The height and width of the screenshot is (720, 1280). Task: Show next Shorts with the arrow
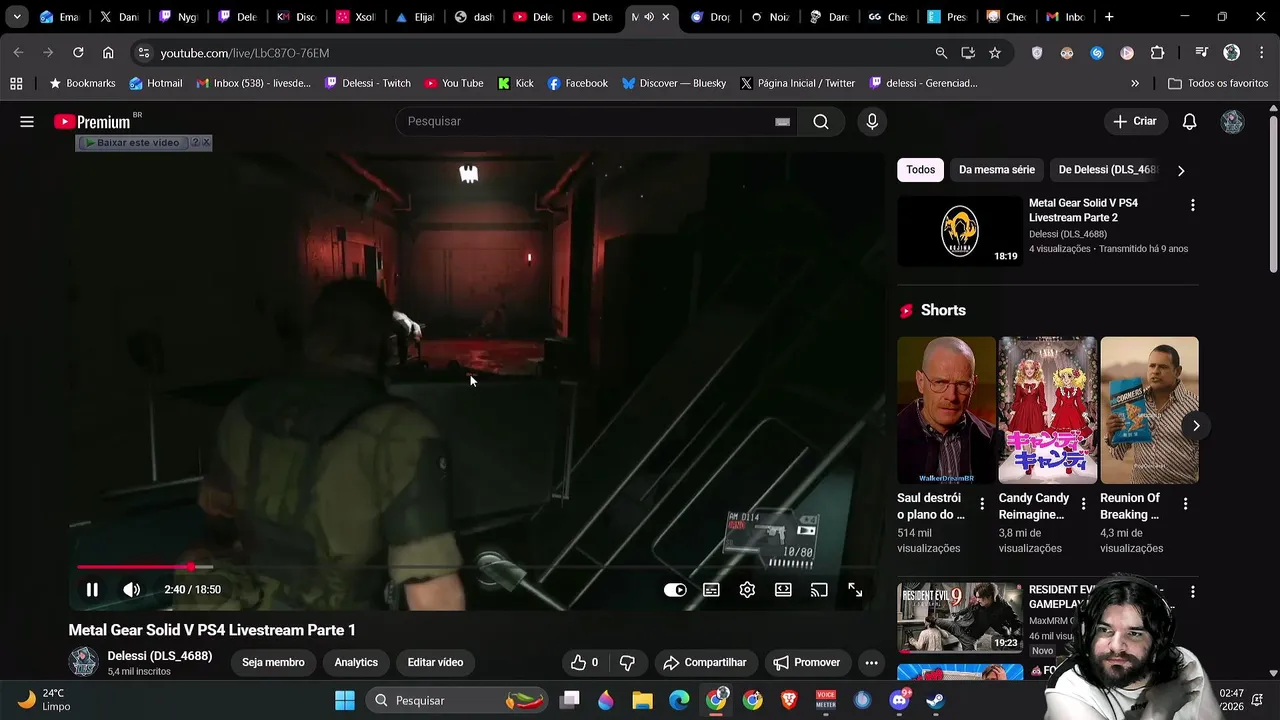(1196, 426)
